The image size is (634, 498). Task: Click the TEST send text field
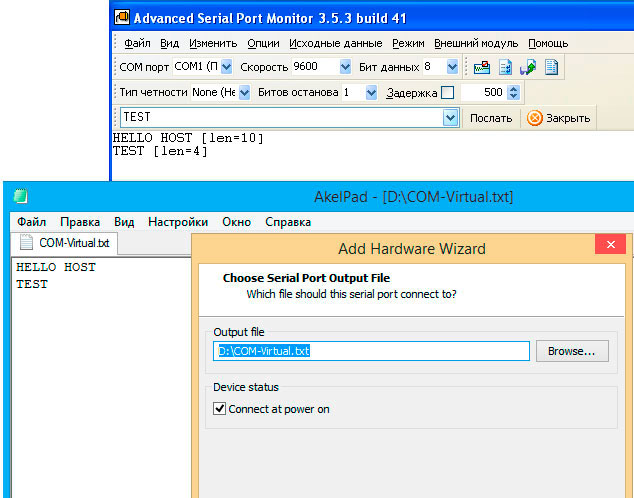pos(282,117)
